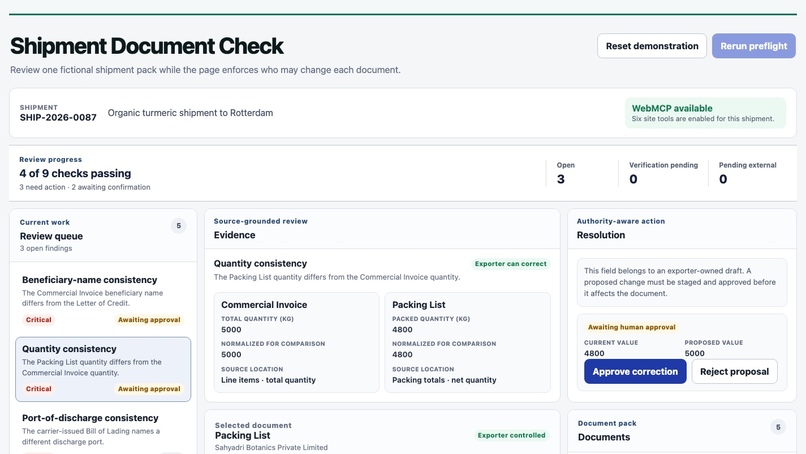Click Awaiting approval tag on Beneficiary-name finding
This screenshot has height=454, width=806.
[x=149, y=320]
